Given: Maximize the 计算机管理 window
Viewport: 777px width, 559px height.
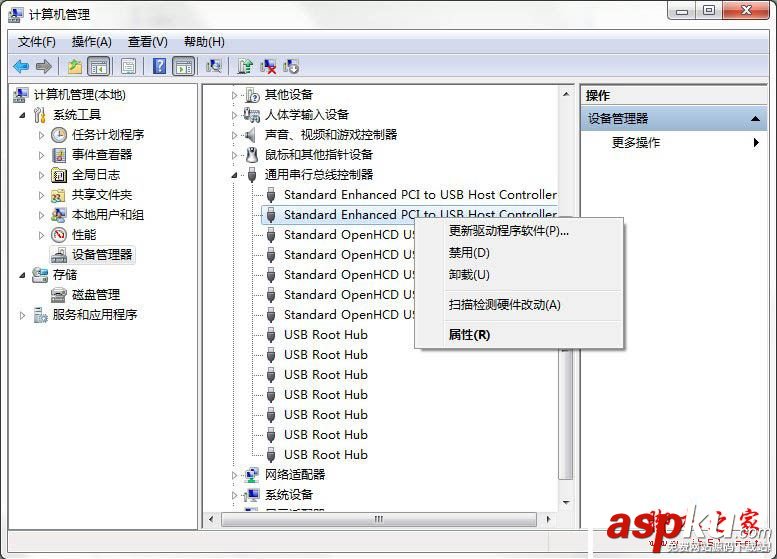Looking at the screenshot, I should [709, 10].
